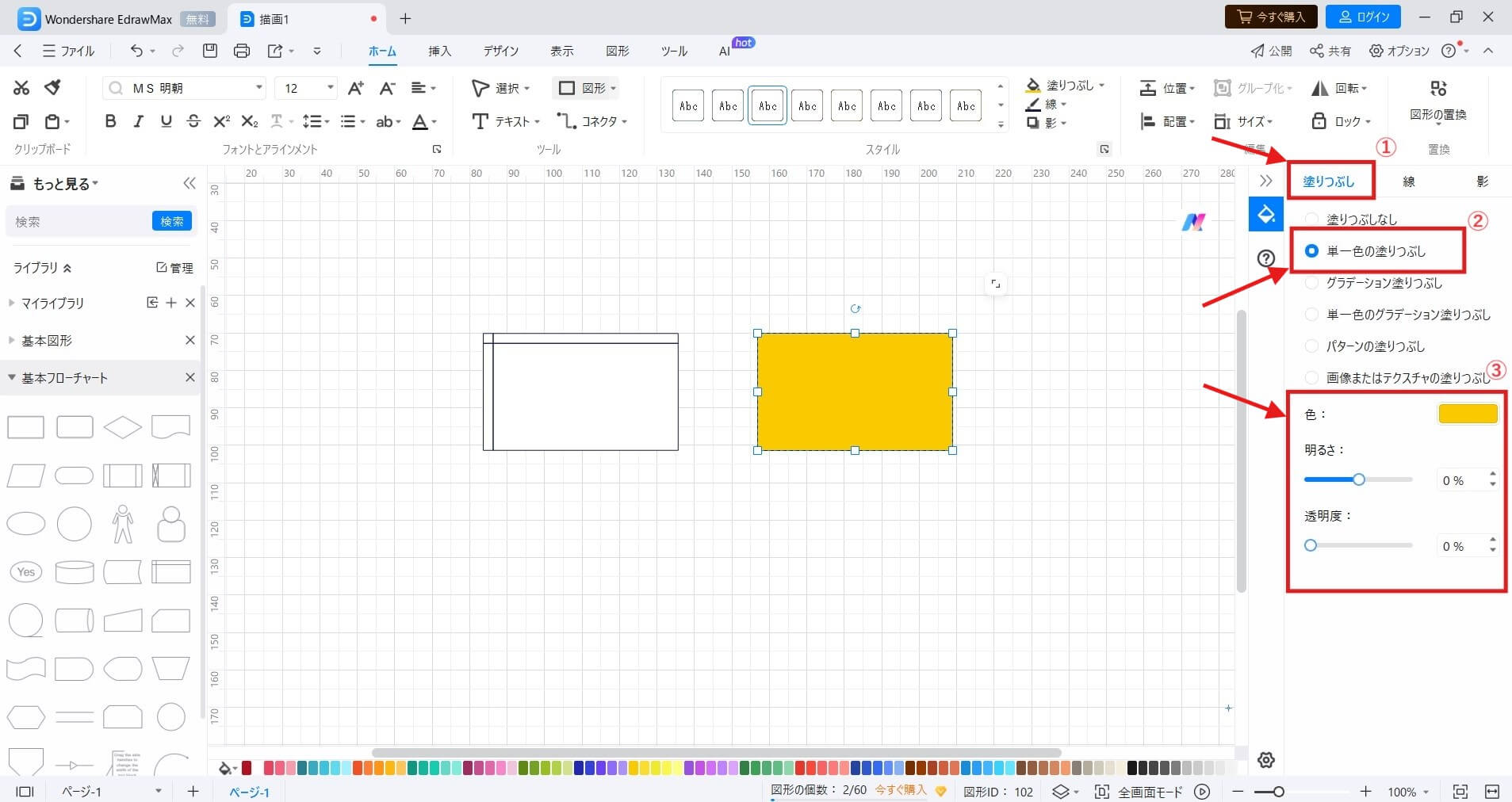Click the fill bucket panel icon
This screenshot has width=1512, height=802.
click(1265, 214)
